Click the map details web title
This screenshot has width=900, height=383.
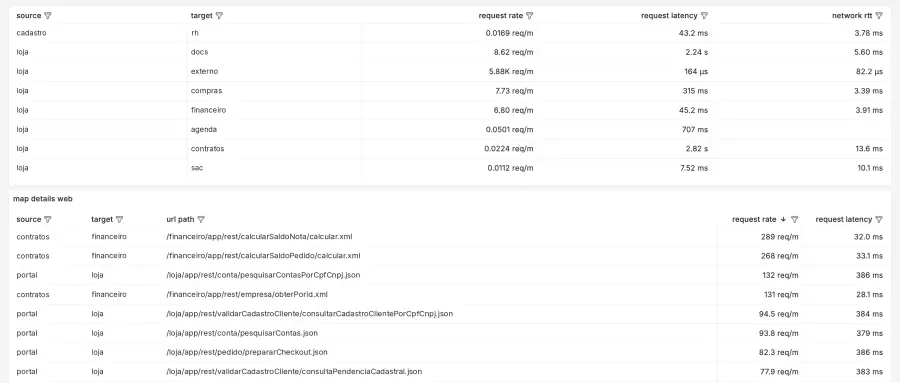[43, 199]
